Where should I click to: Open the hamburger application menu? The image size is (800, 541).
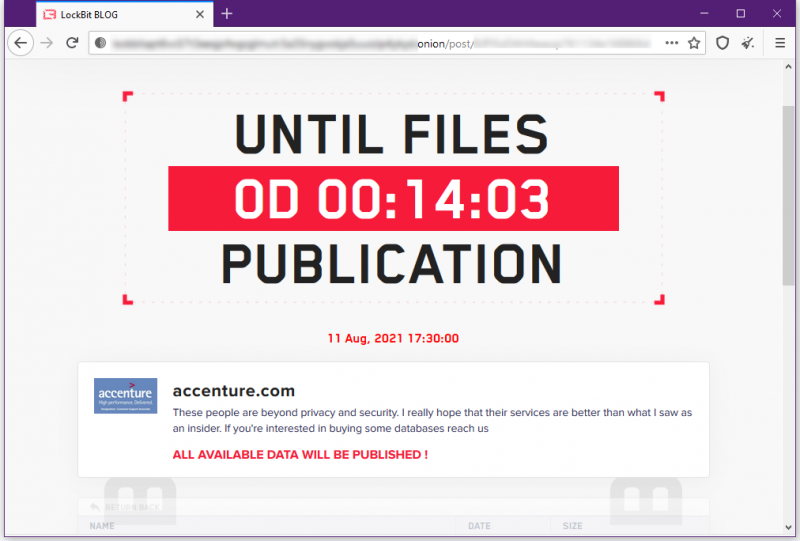click(780, 43)
